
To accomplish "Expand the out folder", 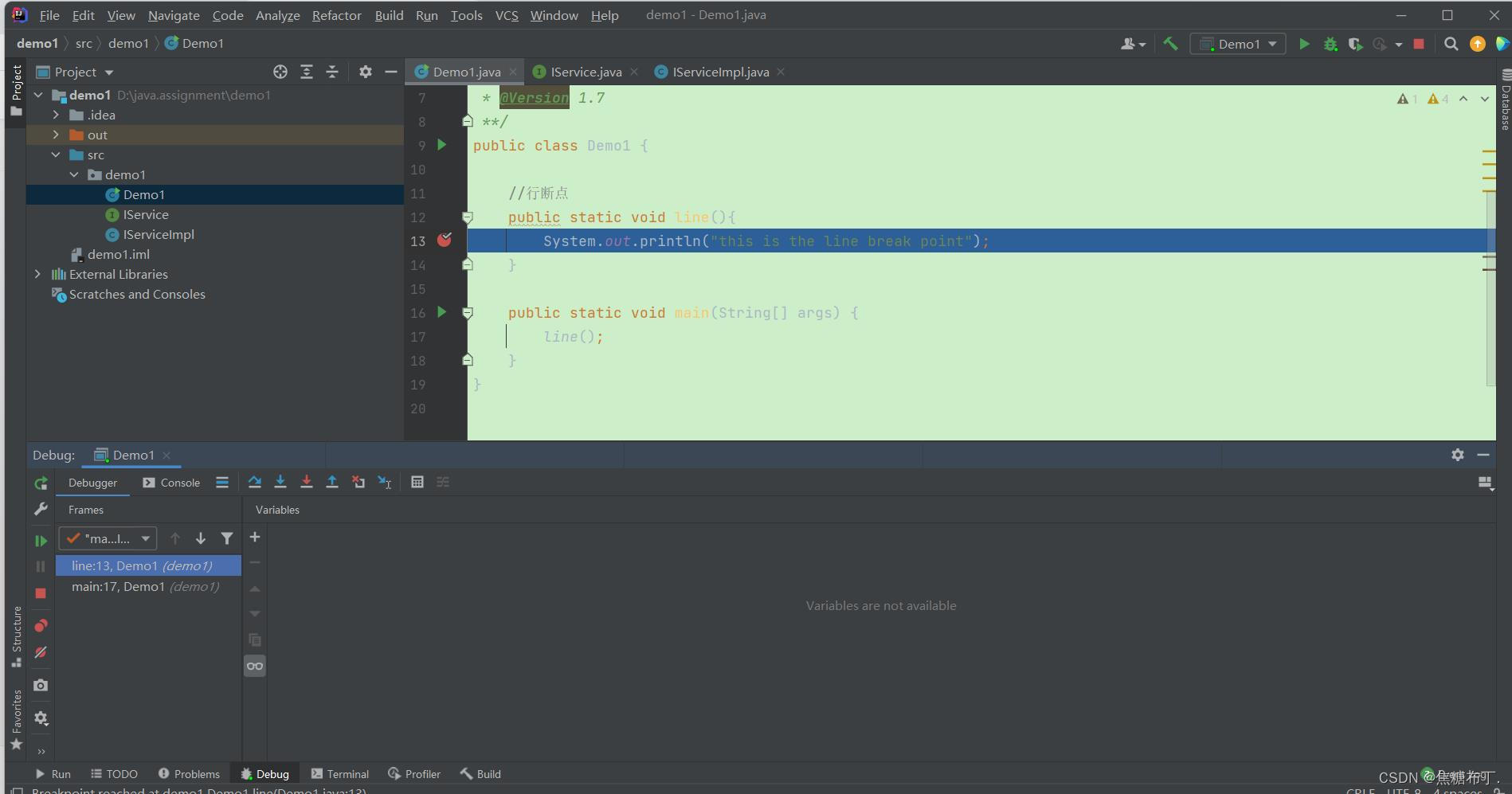I will click(x=56, y=135).
